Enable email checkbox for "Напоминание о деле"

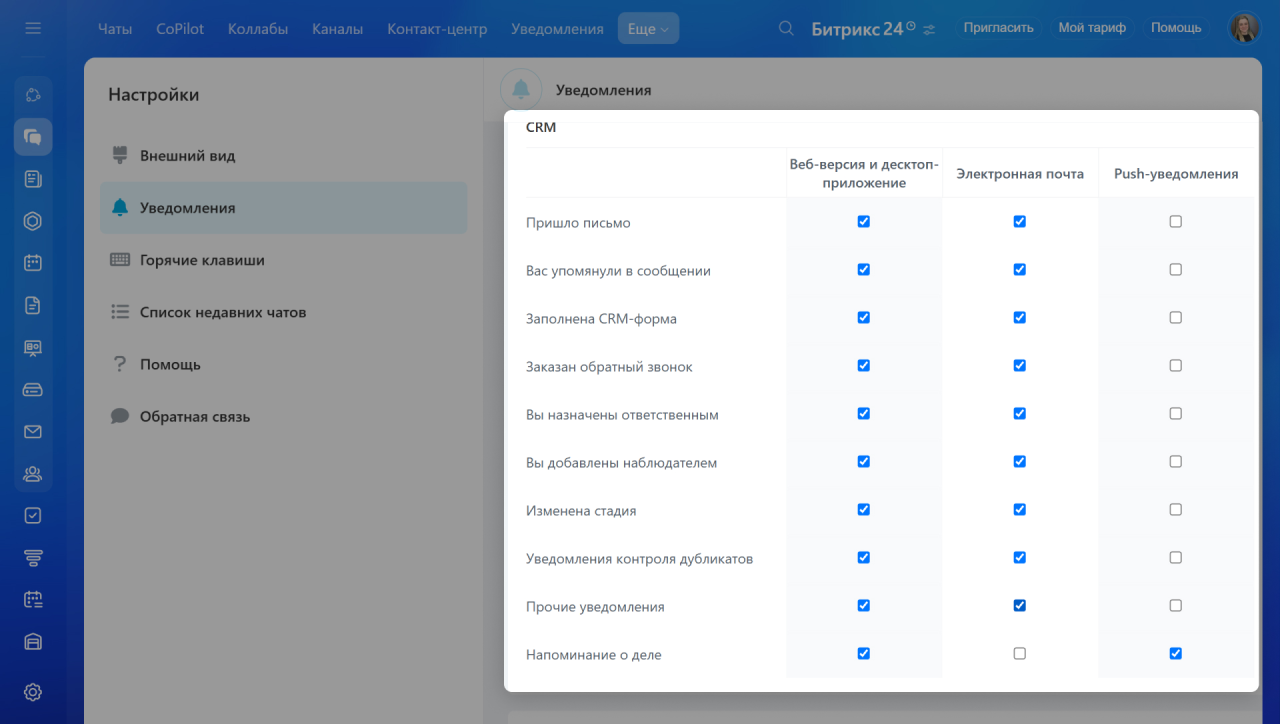(x=1019, y=654)
